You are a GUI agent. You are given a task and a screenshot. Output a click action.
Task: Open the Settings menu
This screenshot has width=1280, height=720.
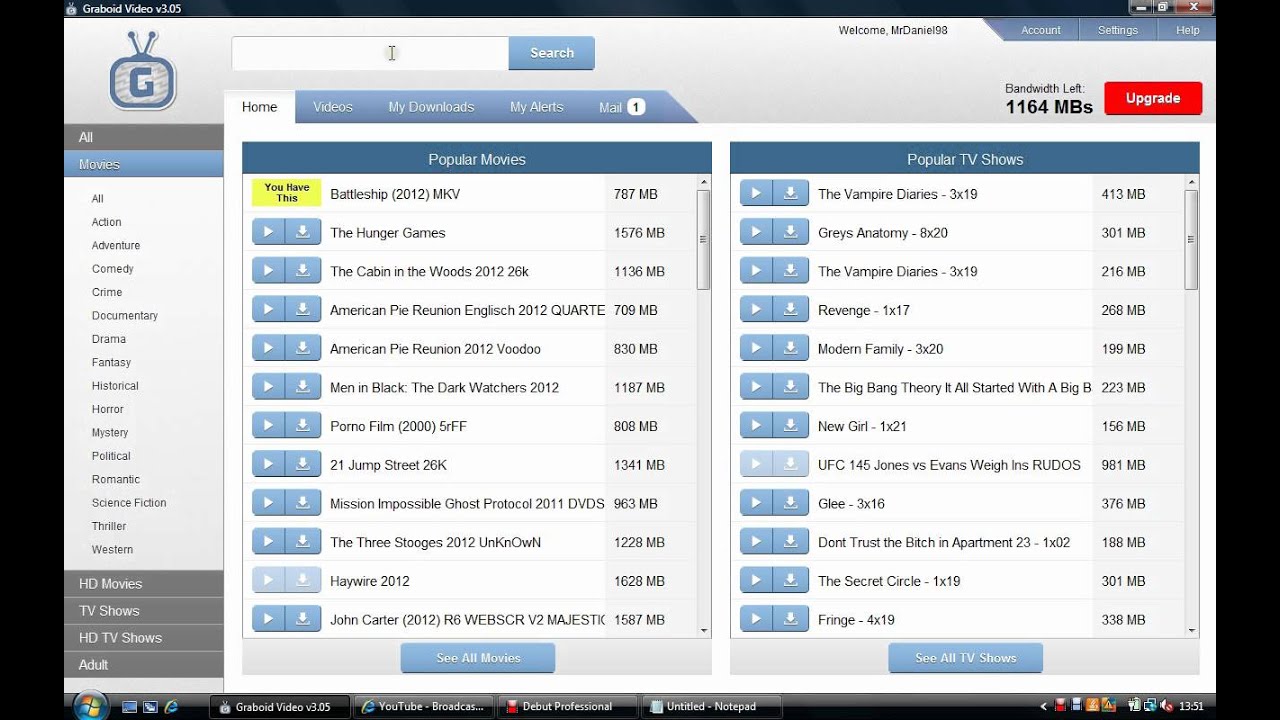(1118, 30)
